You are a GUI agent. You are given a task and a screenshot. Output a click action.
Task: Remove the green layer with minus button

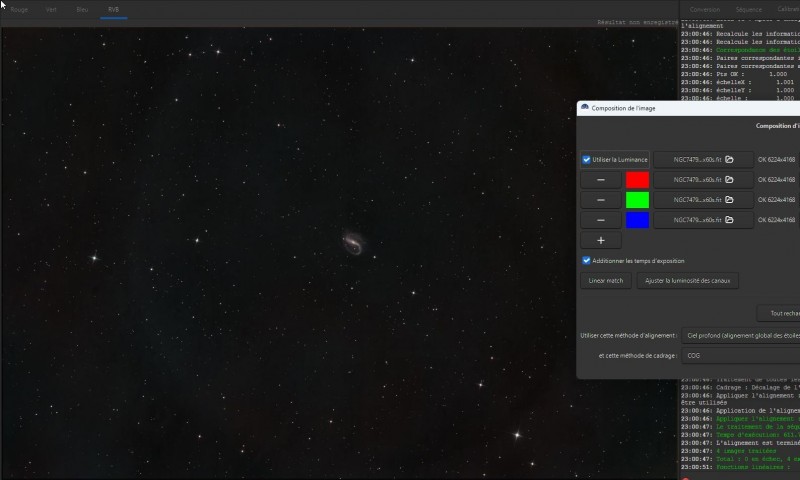coord(601,200)
